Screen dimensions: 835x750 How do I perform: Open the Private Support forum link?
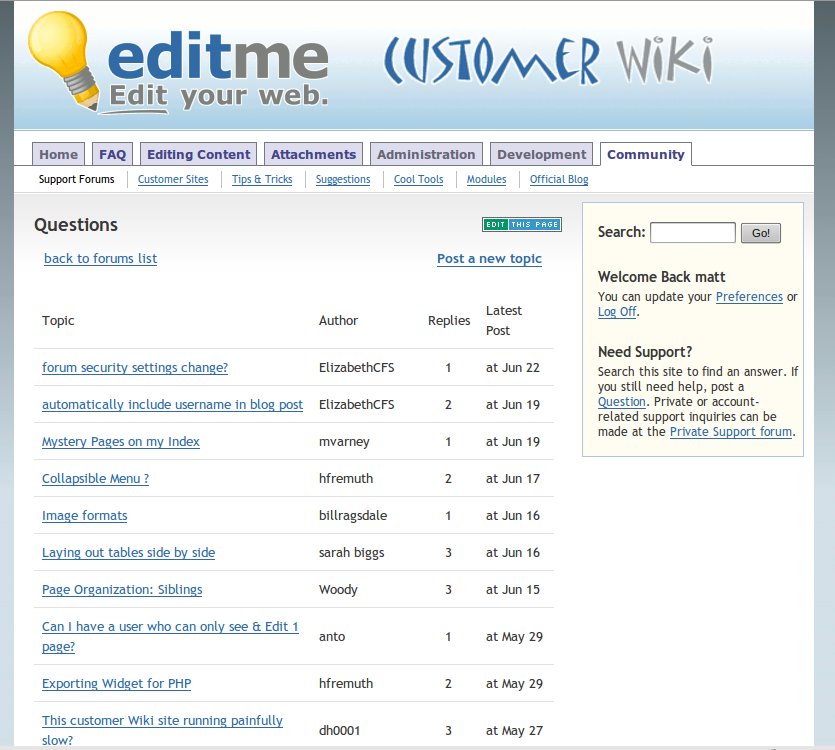pos(731,432)
